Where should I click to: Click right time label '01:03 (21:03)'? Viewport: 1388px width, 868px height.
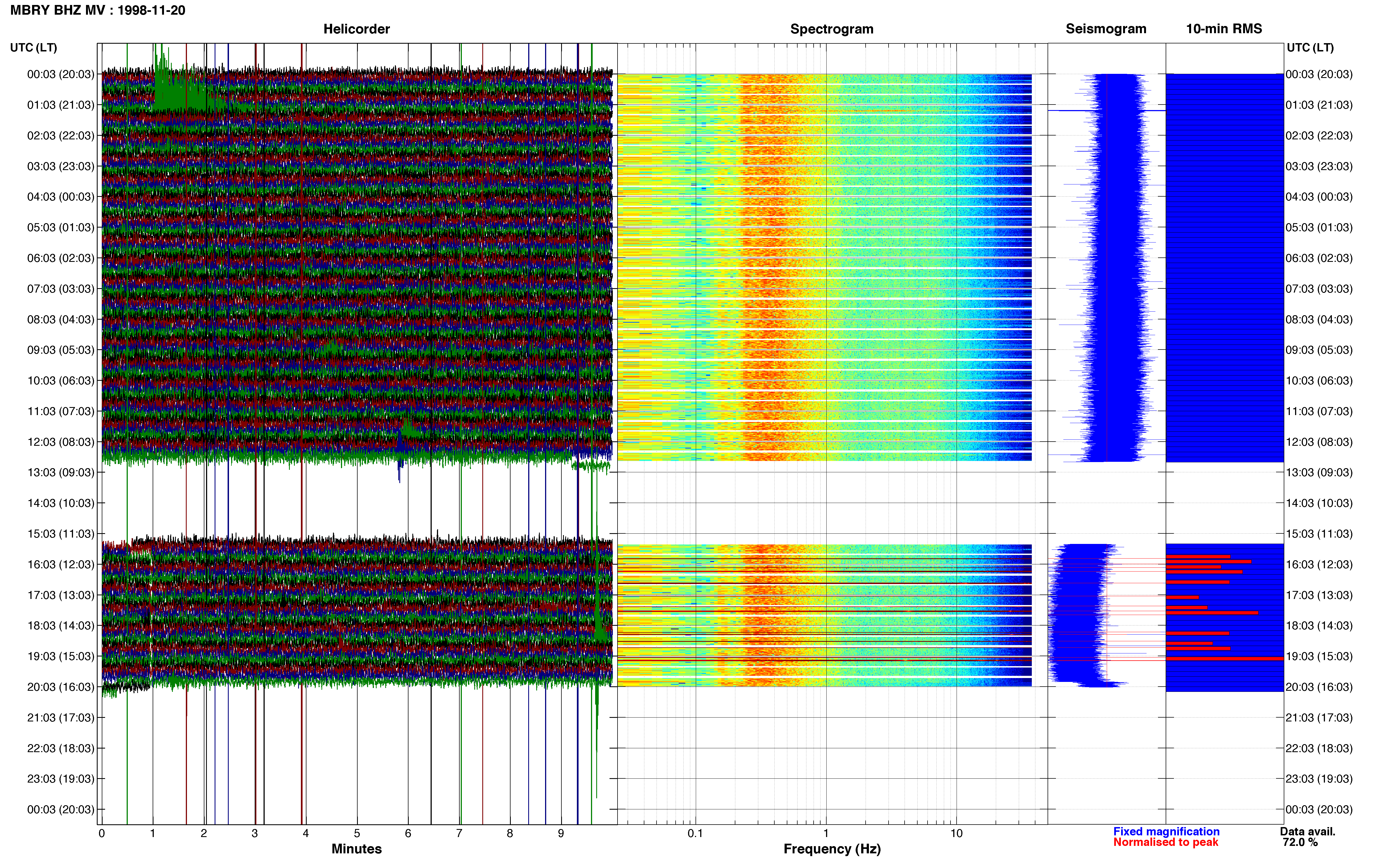(x=1319, y=105)
